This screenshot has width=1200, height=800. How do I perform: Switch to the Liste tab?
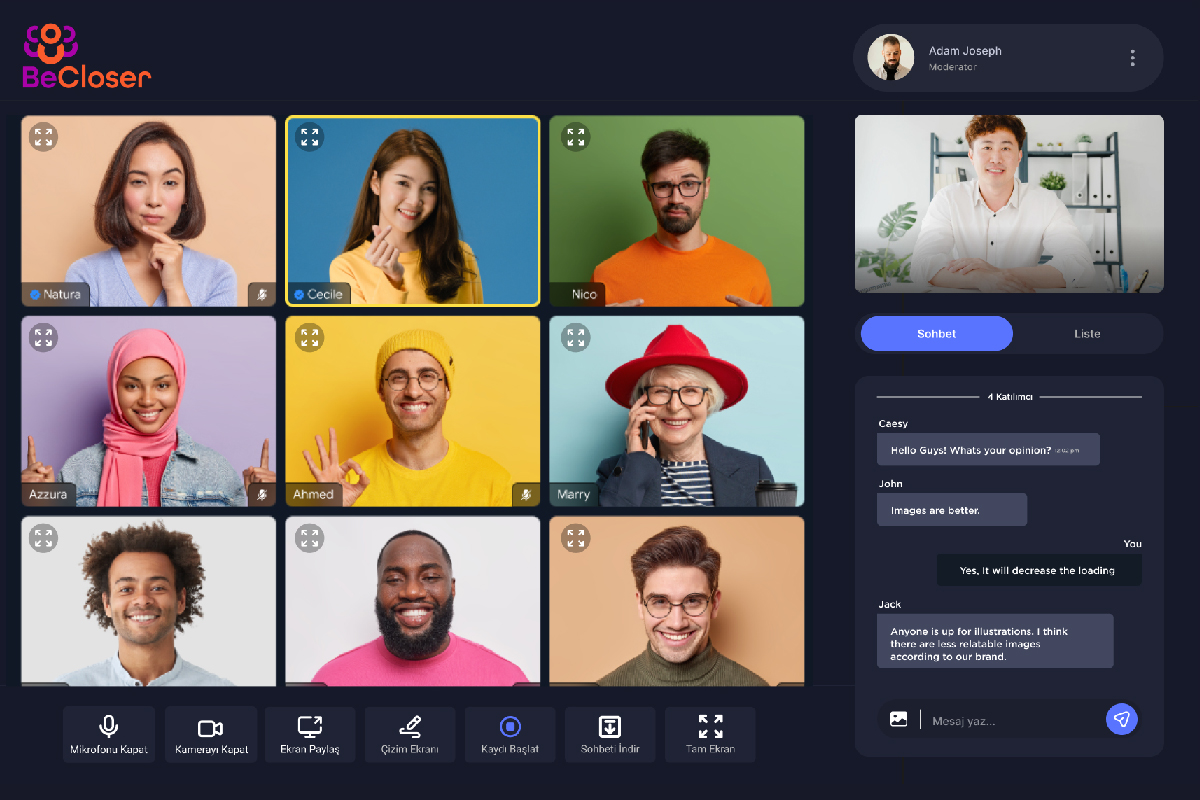point(1087,334)
